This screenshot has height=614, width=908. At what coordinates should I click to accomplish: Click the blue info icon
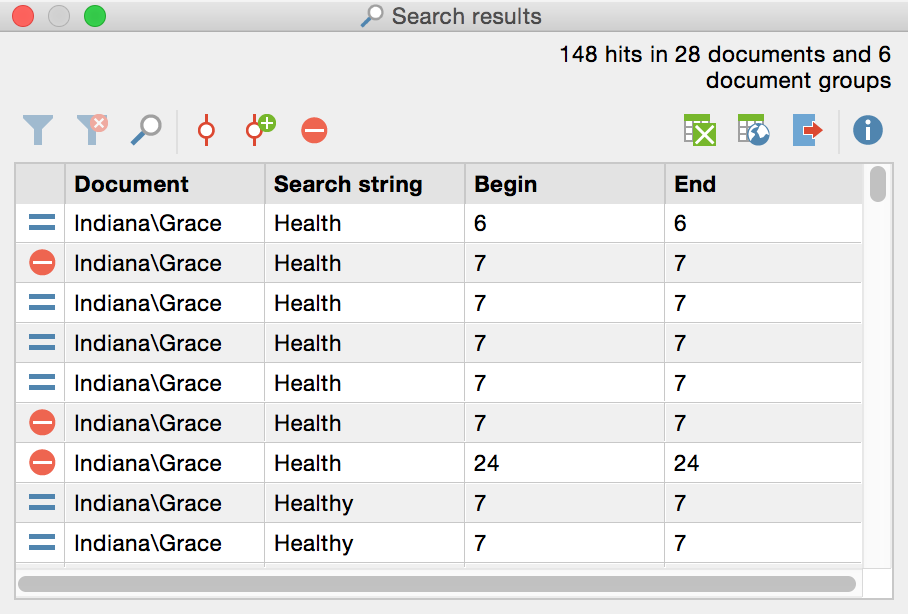[x=867, y=130]
